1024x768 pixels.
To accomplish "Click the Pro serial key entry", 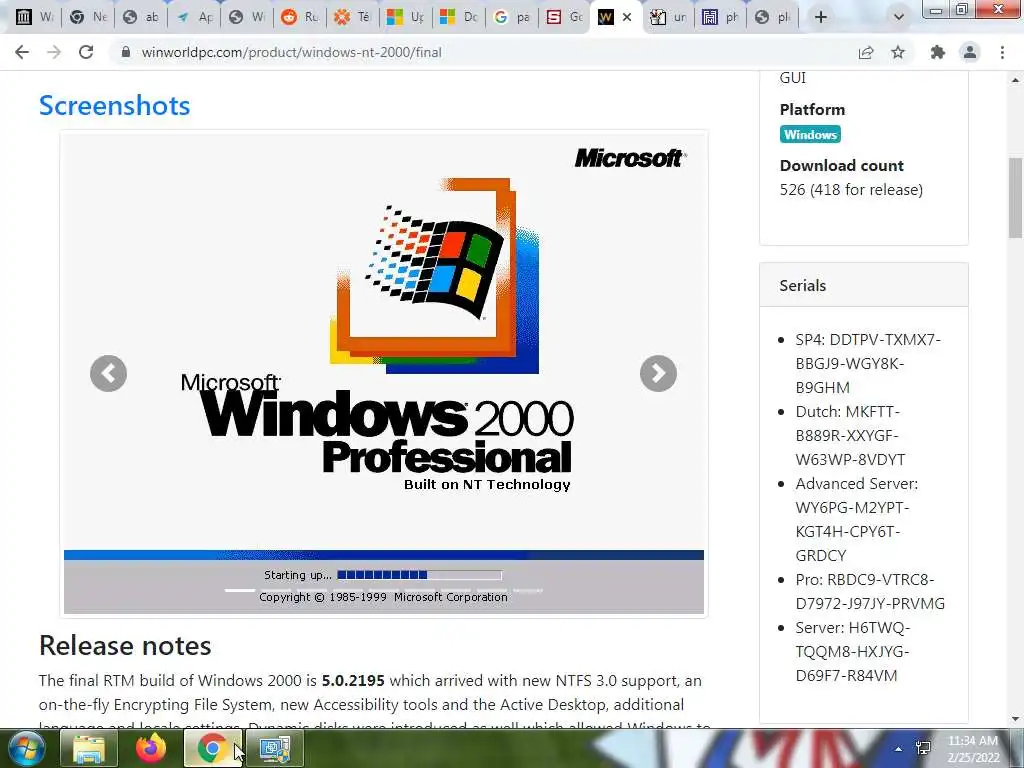I will (x=870, y=591).
